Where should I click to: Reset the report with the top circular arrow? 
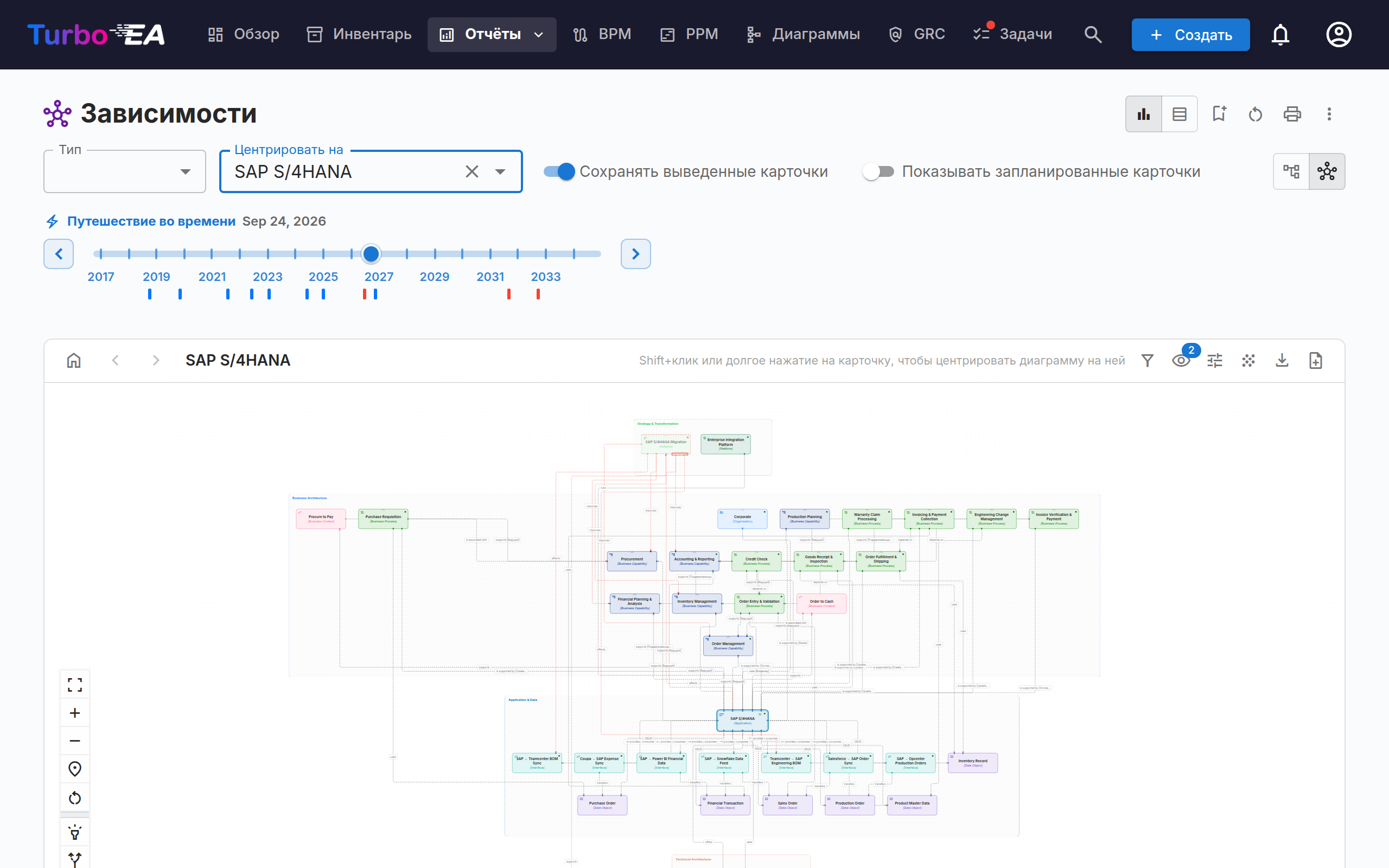click(x=1256, y=114)
